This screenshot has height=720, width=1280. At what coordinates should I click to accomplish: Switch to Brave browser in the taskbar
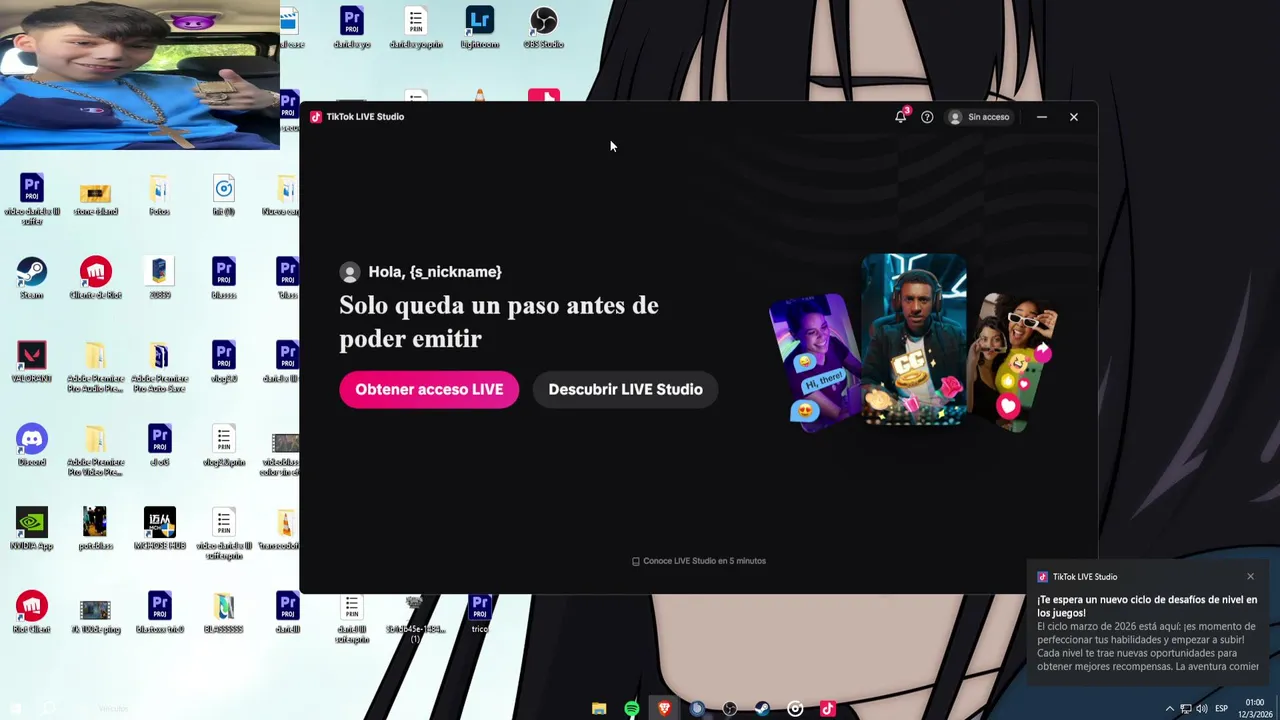[x=665, y=708]
